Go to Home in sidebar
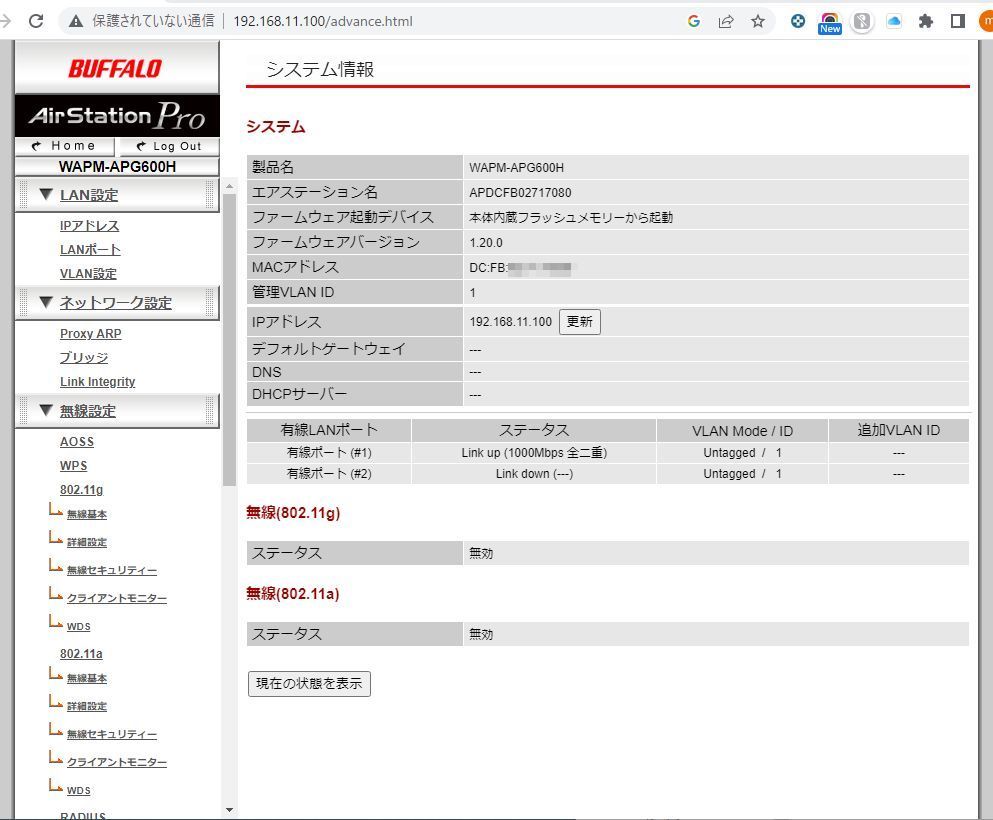Viewport: 993px width, 820px height. pos(65,146)
